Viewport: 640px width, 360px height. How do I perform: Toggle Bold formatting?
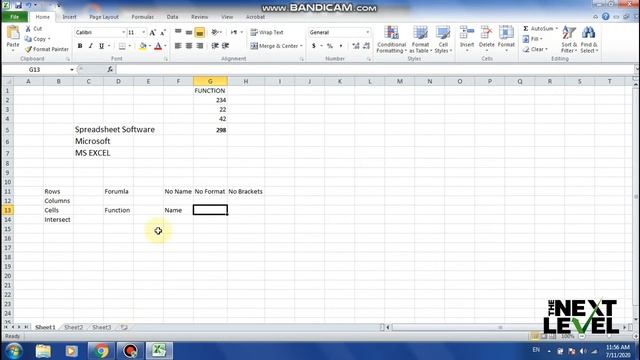(80, 46)
